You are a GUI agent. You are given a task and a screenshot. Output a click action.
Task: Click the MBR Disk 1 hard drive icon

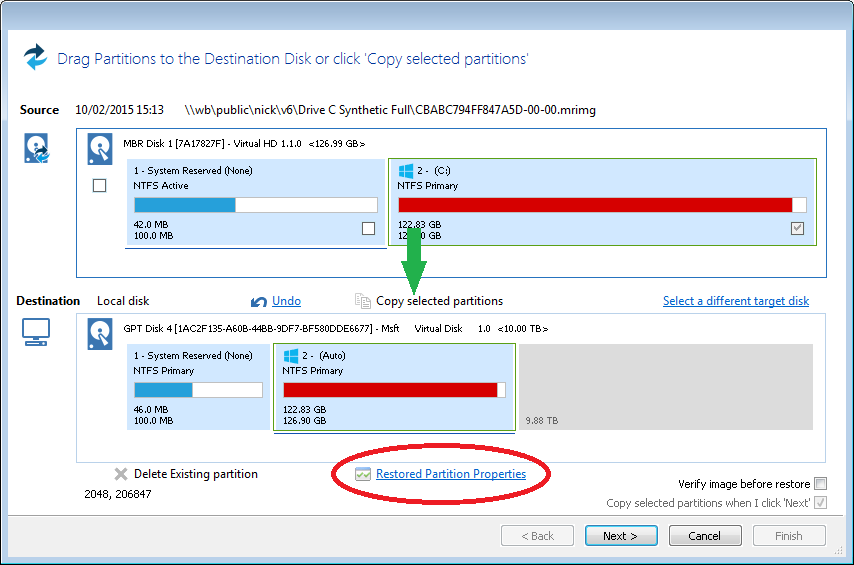(100, 149)
